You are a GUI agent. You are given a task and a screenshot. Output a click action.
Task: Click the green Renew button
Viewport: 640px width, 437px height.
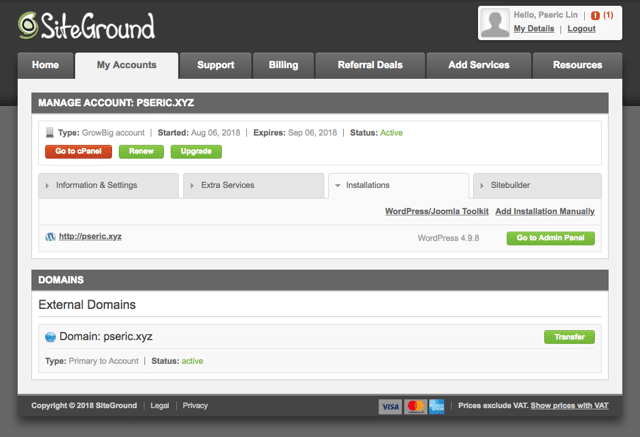pyautogui.click(x=141, y=151)
